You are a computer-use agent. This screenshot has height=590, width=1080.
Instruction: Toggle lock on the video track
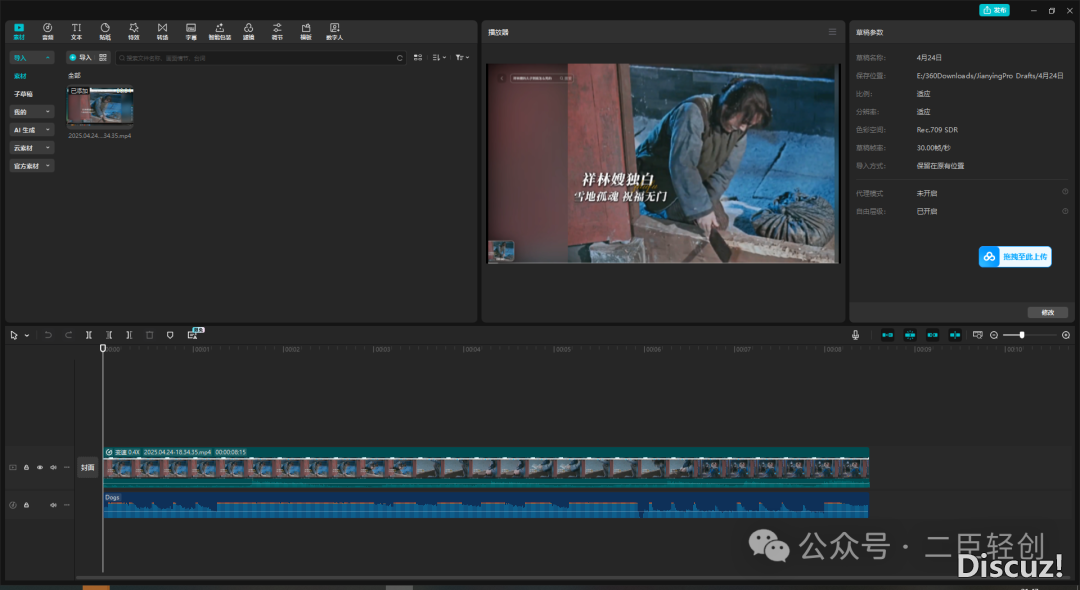(x=26, y=467)
